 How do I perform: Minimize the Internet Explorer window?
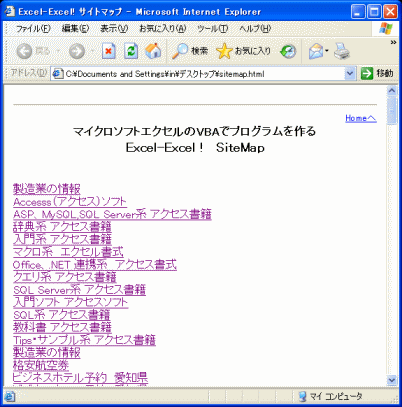(x=358, y=12)
